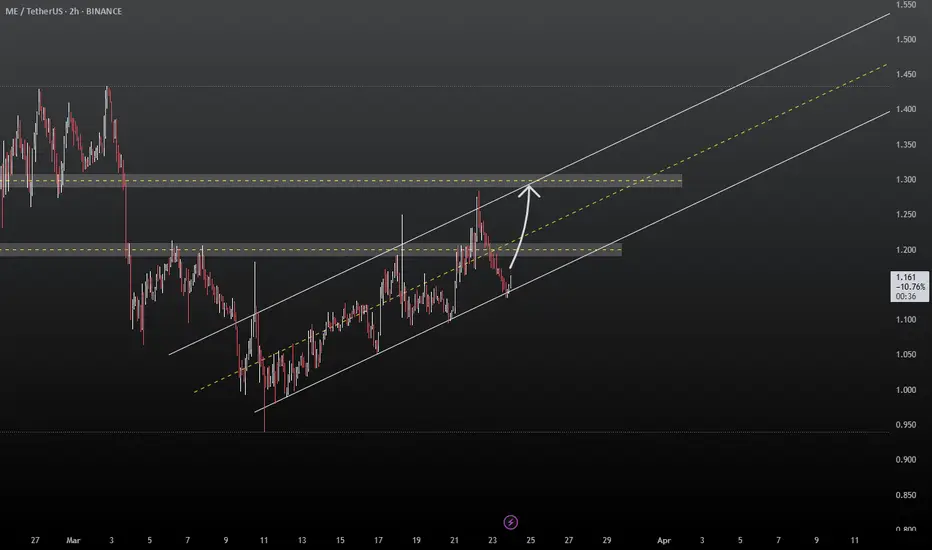Image resolution: width=932 pixels, height=550 pixels.
Task: Click the 0.850 price axis label
Action: [906, 495]
